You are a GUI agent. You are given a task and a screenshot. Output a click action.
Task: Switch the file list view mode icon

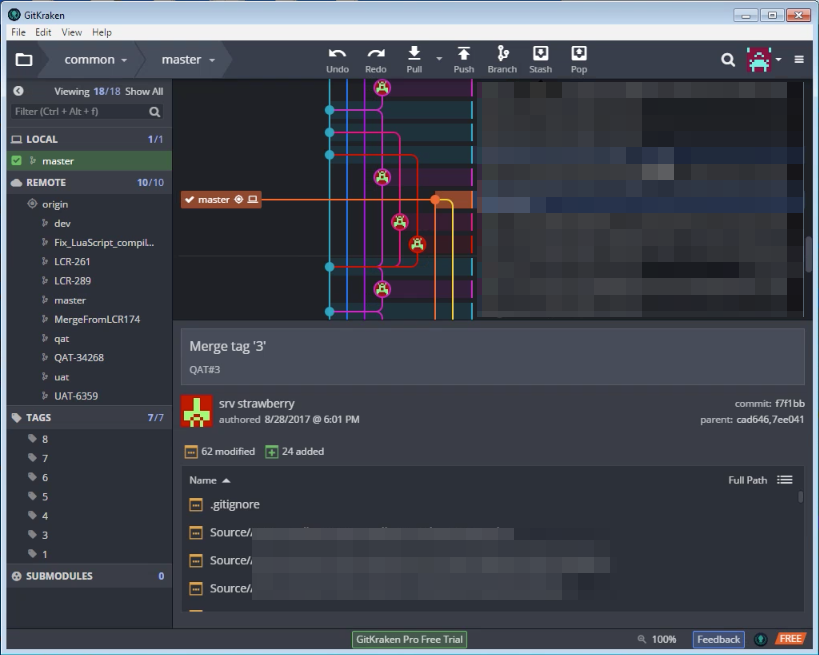785,480
